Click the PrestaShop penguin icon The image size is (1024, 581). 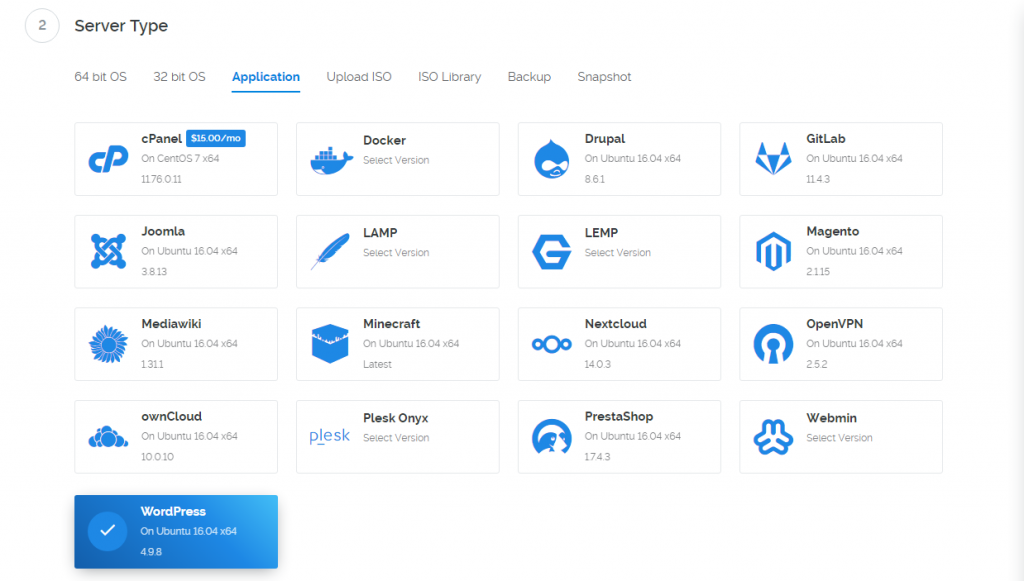(x=552, y=437)
